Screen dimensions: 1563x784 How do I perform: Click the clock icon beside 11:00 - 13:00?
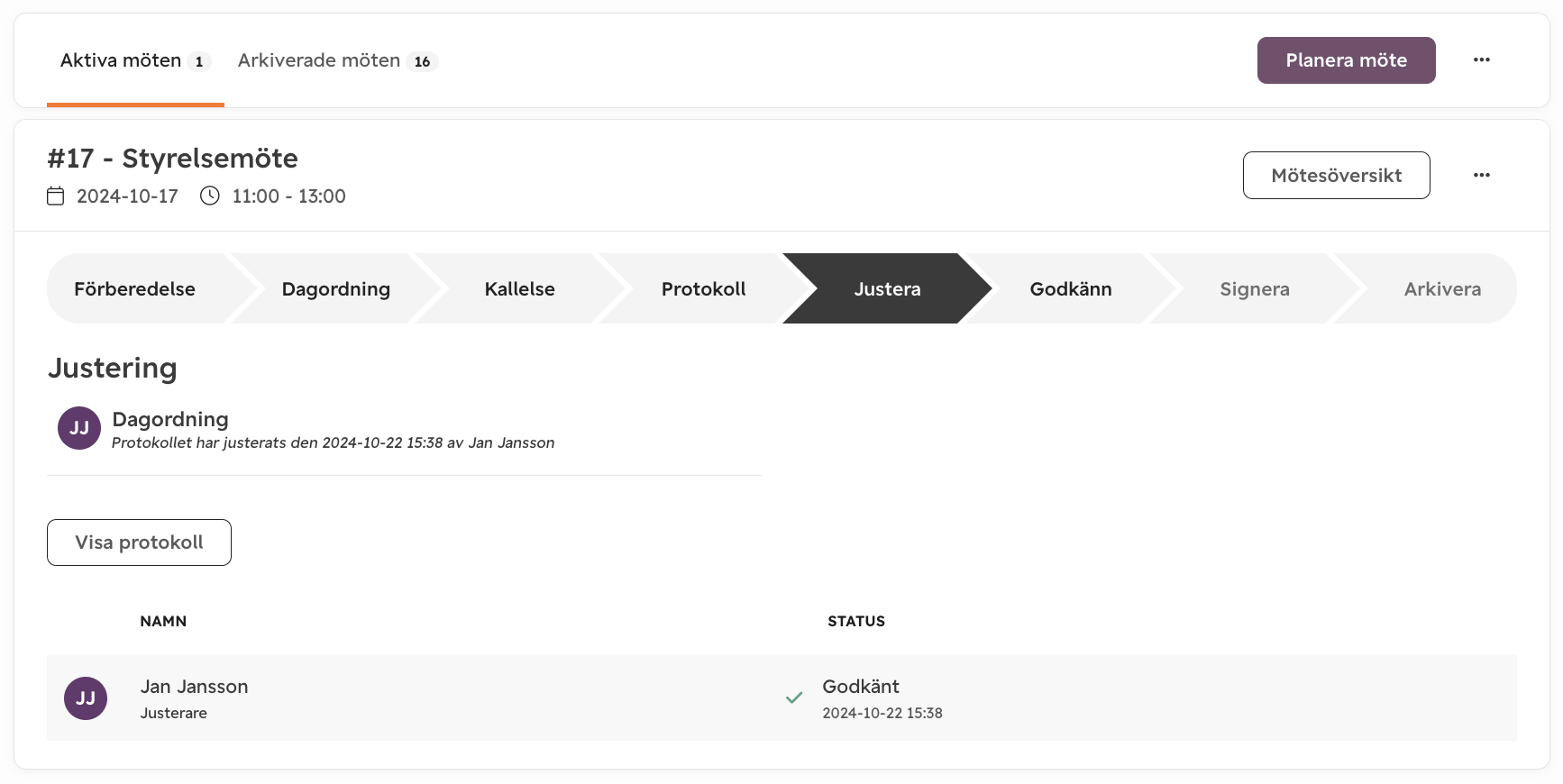210,196
